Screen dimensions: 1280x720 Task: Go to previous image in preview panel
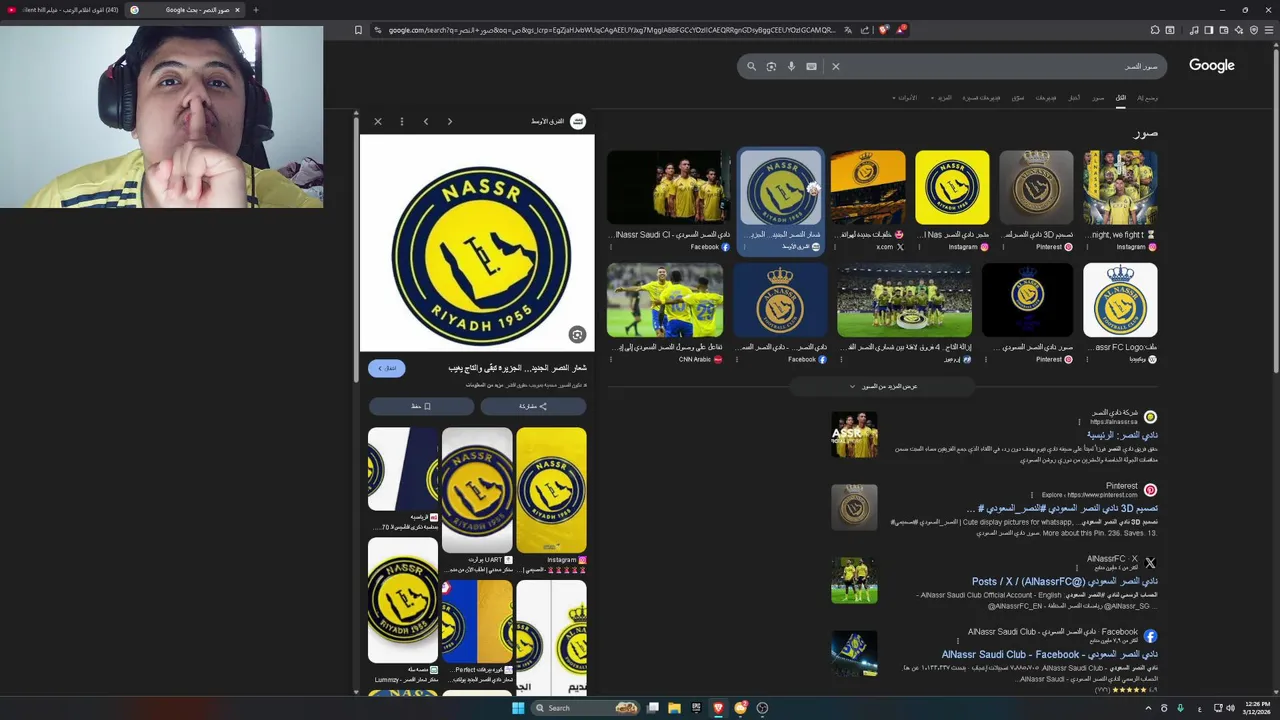(426, 121)
